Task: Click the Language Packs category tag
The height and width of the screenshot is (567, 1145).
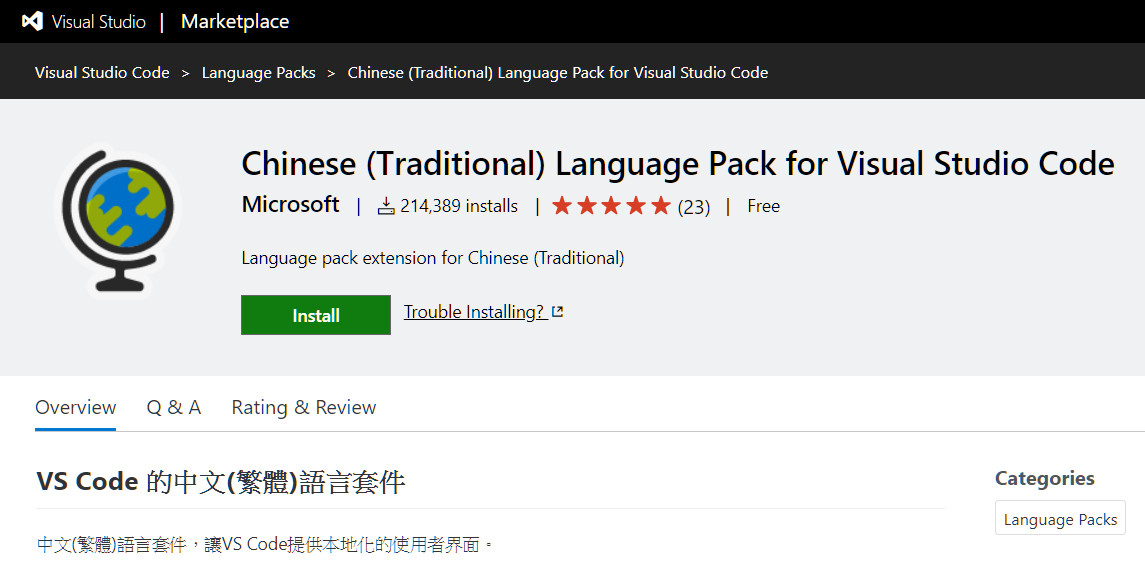Action: pyautogui.click(x=1060, y=520)
